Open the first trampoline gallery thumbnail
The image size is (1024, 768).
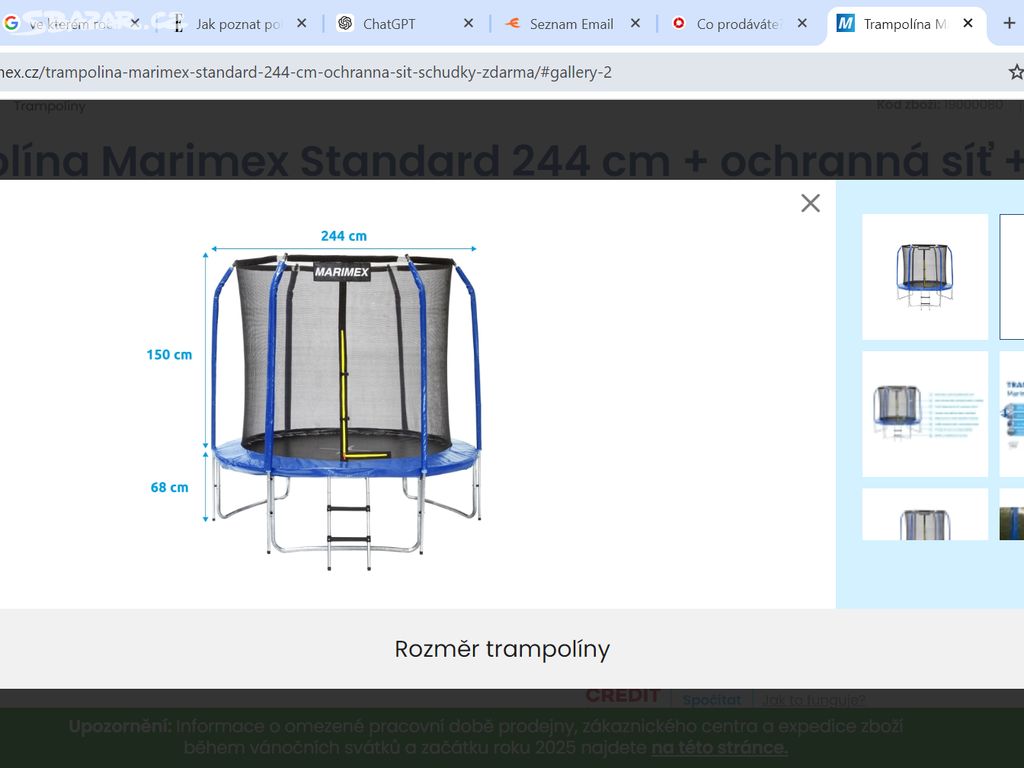(x=925, y=277)
